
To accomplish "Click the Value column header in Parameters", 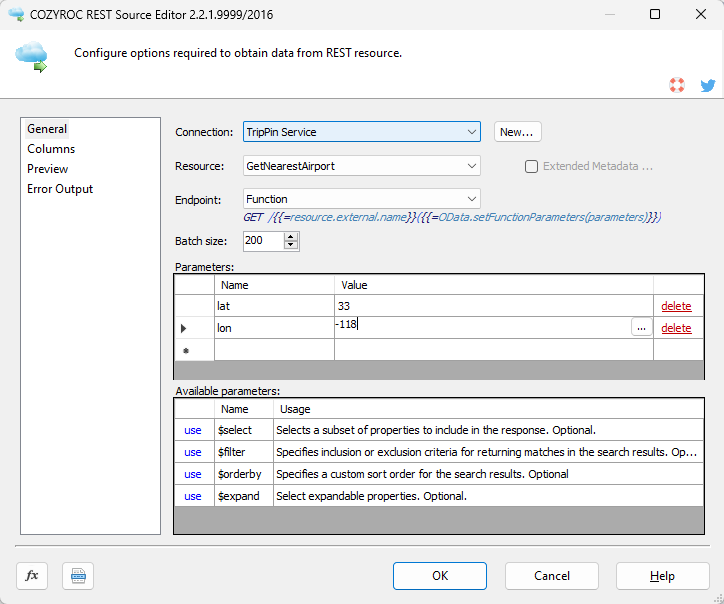I will point(494,285).
